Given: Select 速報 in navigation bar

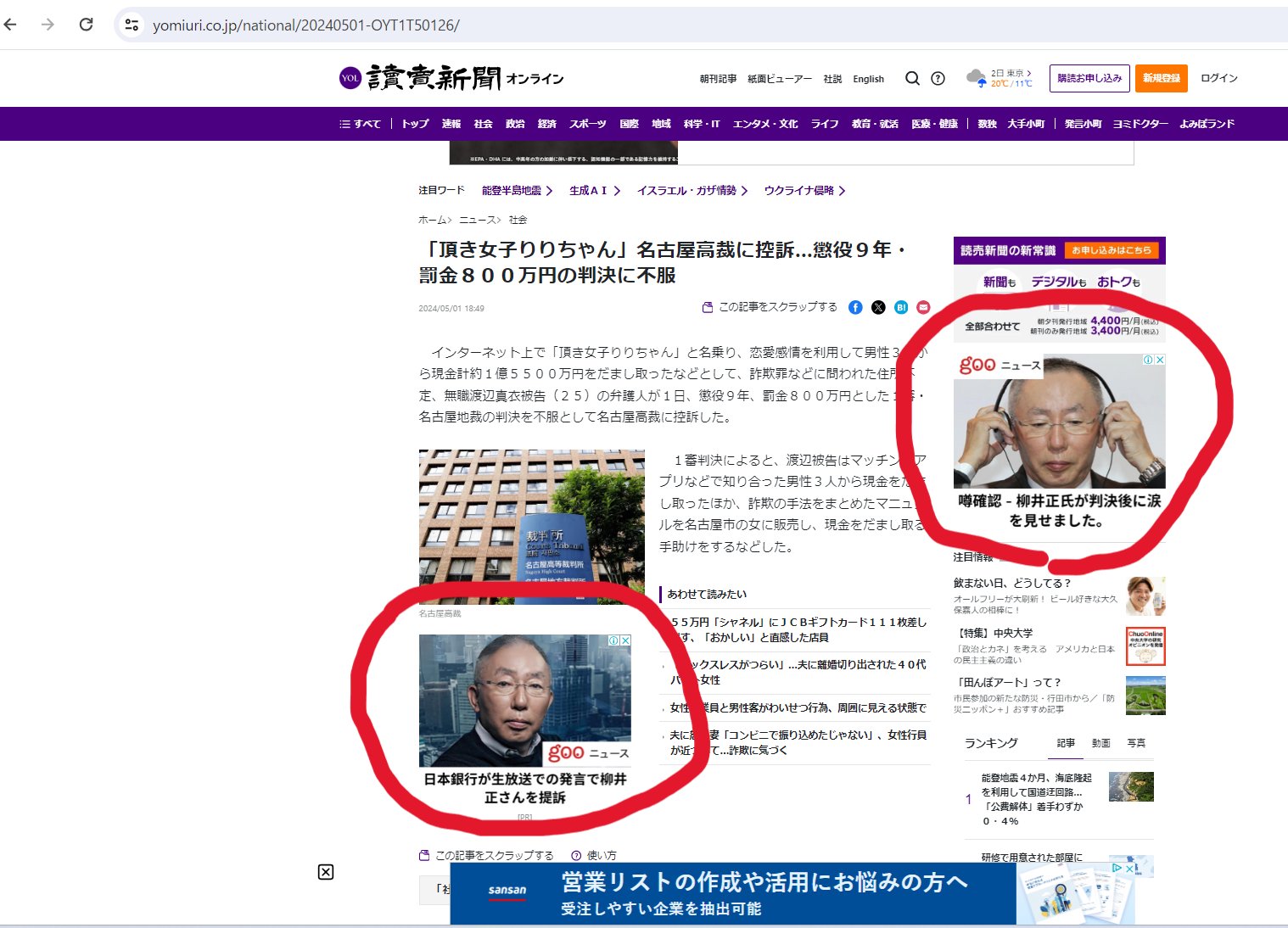Looking at the screenshot, I should point(451,124).
